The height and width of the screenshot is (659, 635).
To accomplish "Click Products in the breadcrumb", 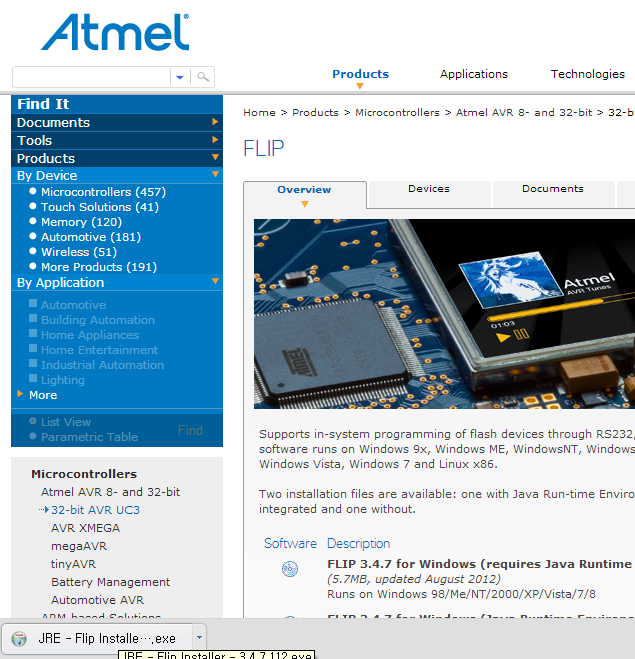I will click(315, 113).
